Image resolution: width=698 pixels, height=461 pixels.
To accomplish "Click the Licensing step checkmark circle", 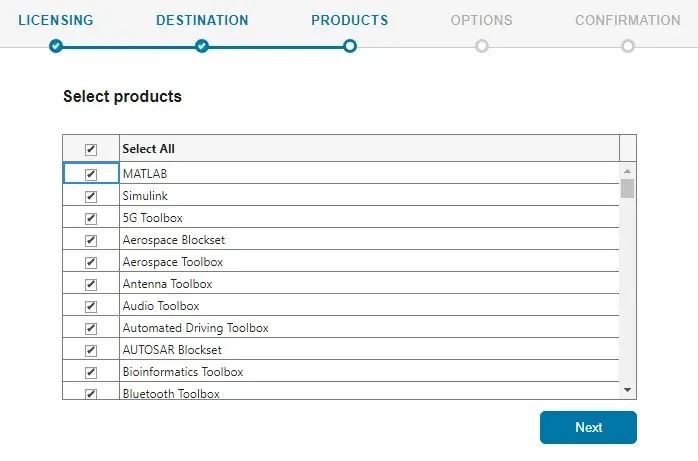I will click(56, 46).
